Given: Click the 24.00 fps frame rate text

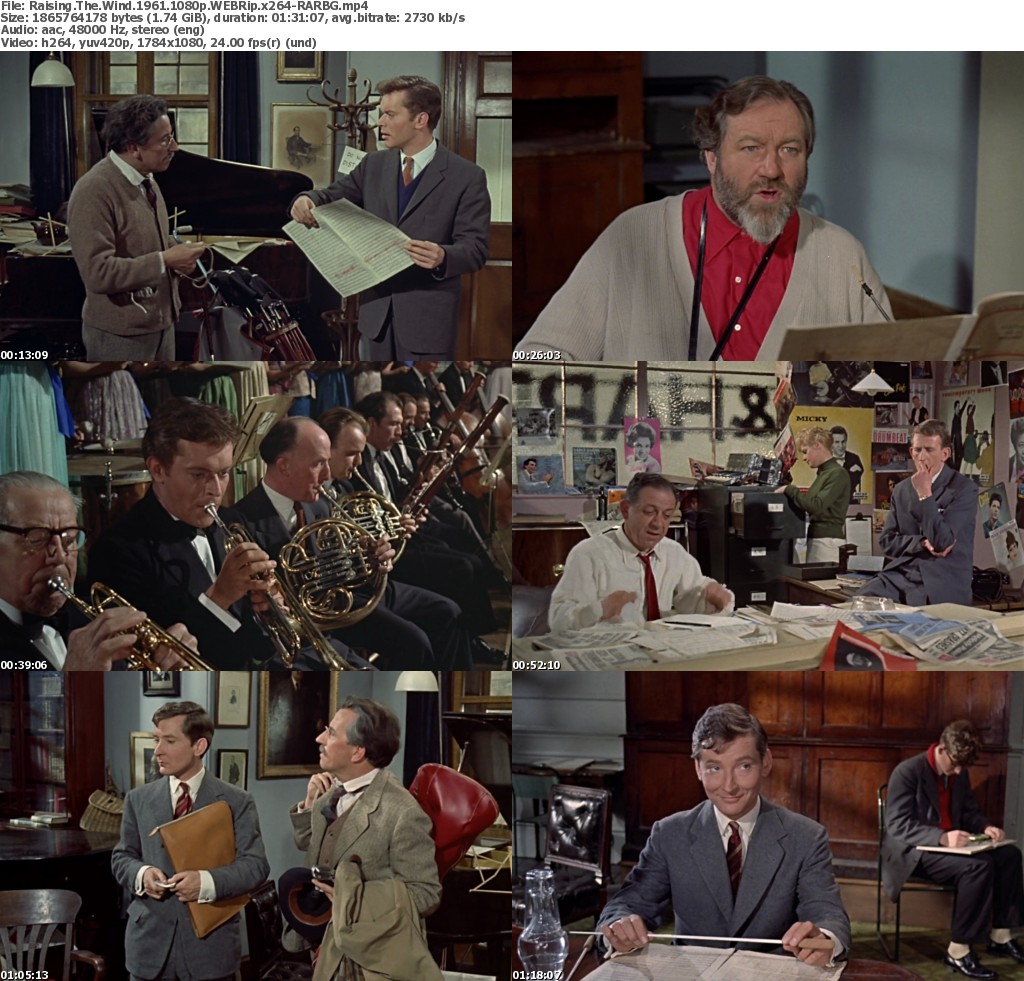Looking at the screenshot, I should coord(243,44).
